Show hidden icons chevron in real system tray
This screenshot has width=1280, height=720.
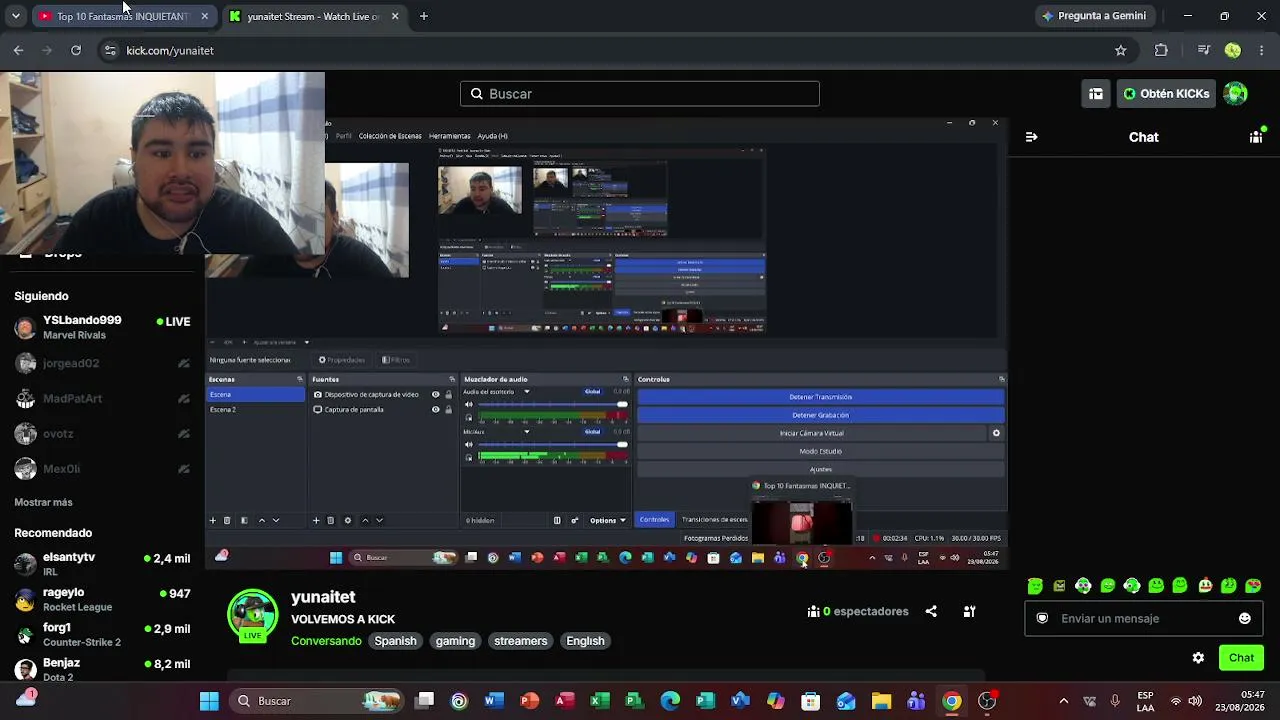click(x=1063, y=701)
